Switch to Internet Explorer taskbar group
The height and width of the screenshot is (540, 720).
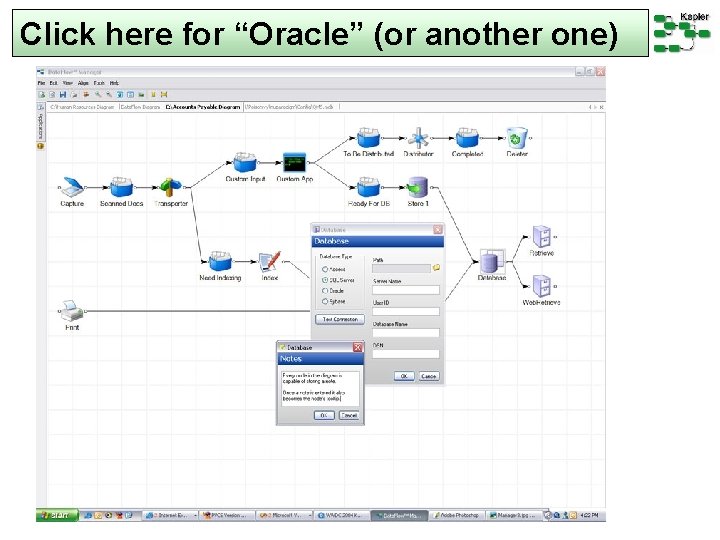[170, 516]
